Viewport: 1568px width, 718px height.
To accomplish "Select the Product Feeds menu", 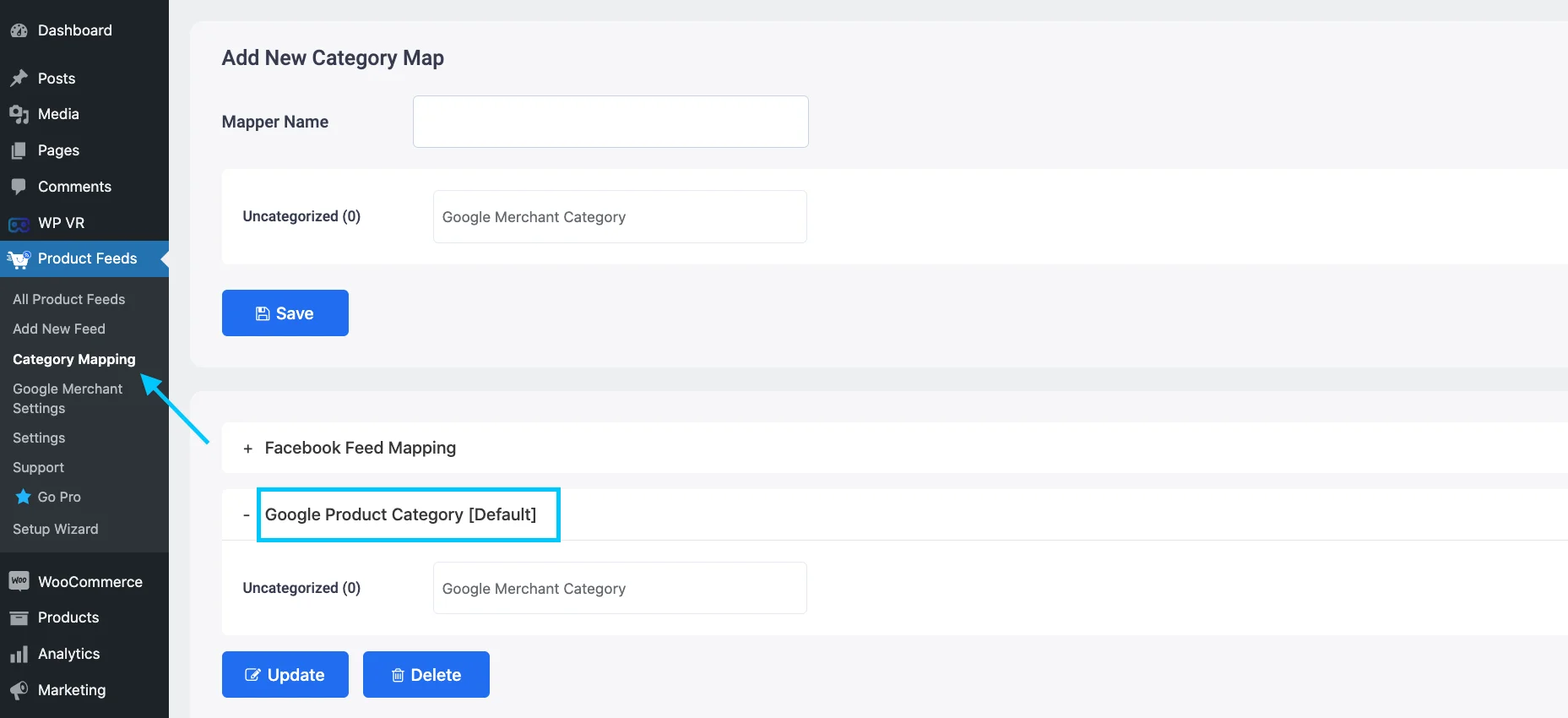I will click(x=84, y=258).
